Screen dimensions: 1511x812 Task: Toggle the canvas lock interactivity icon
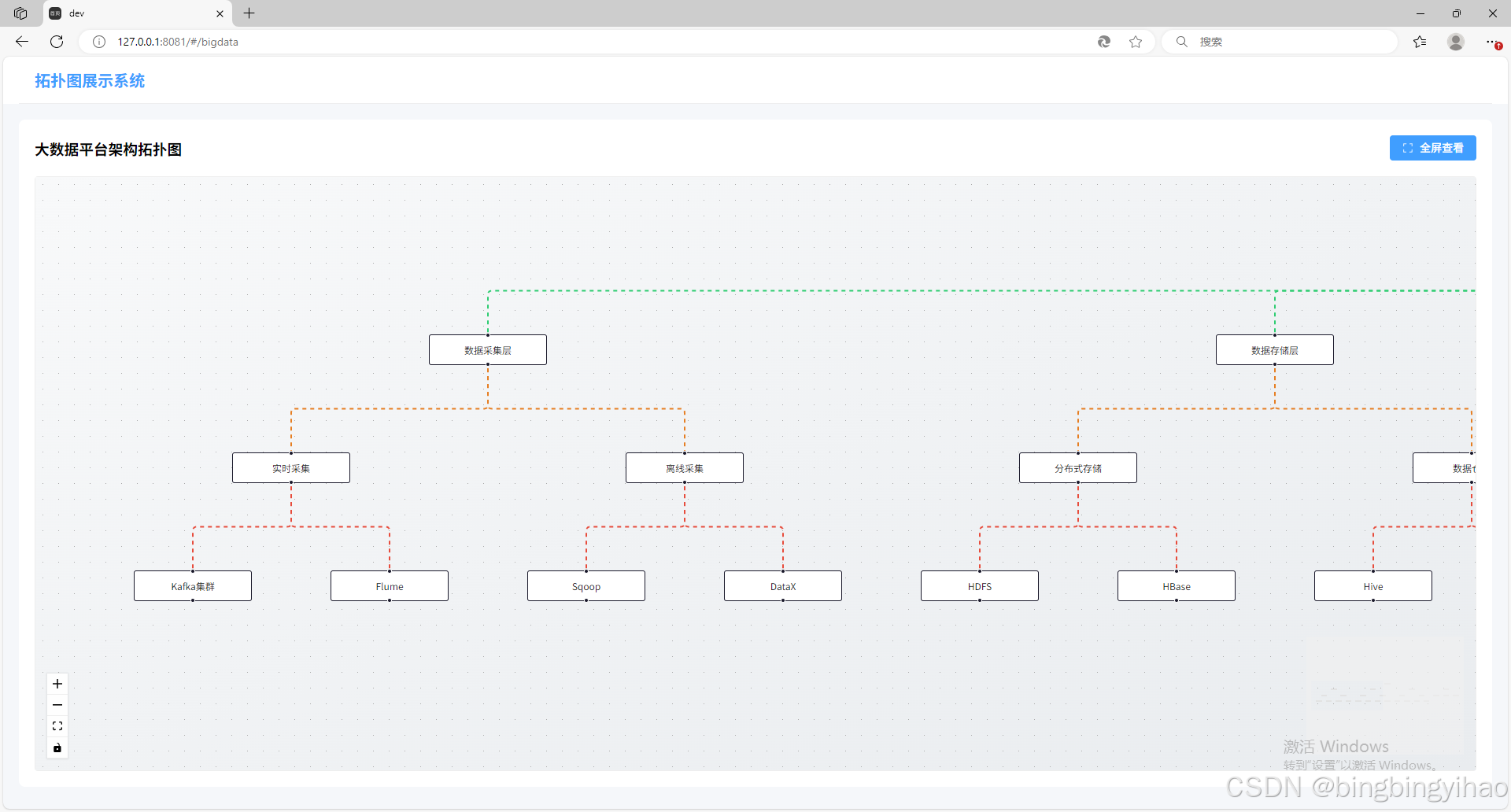pos(57,747)
